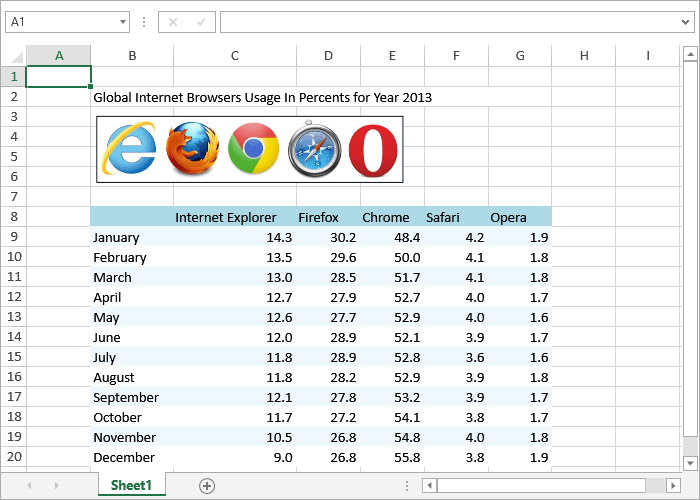Select column D header
This screenshot has width=700, height=500.
[328, 55]
